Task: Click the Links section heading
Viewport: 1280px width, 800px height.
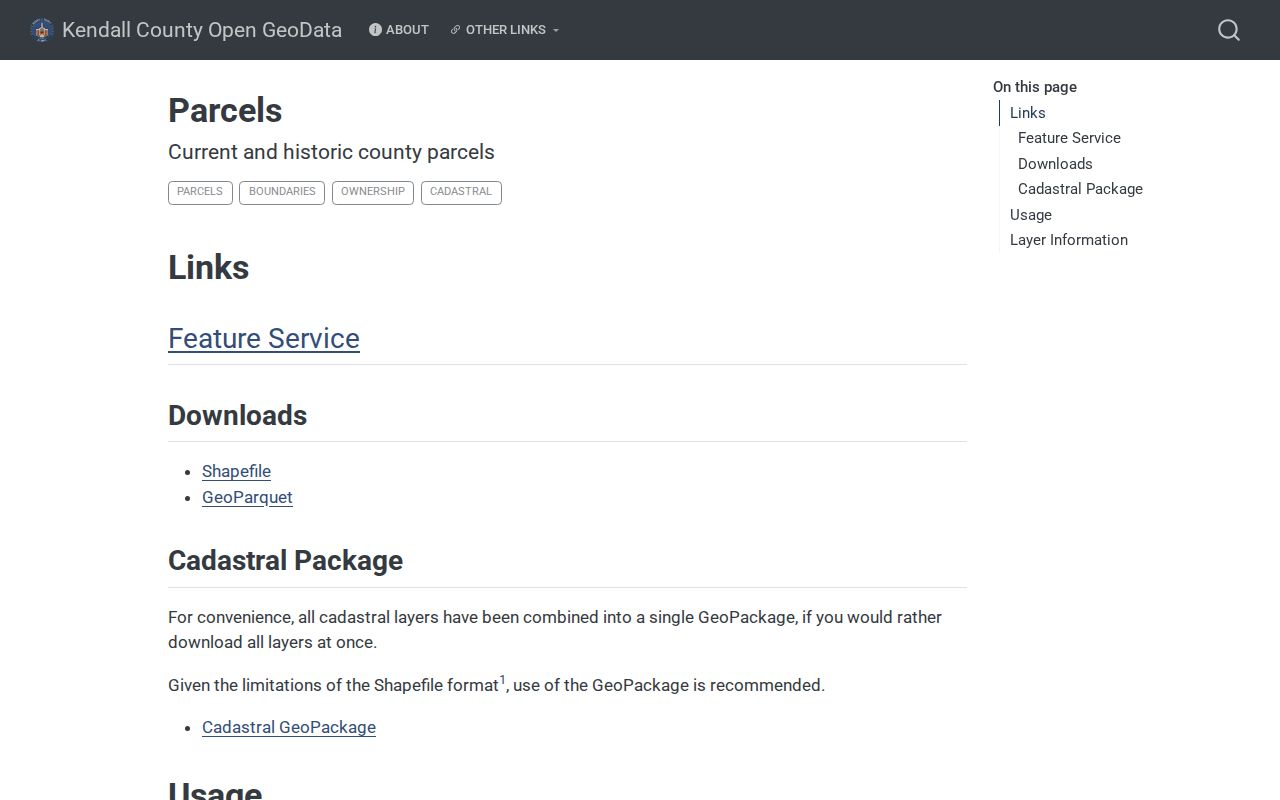Action: tap(209, 267)
